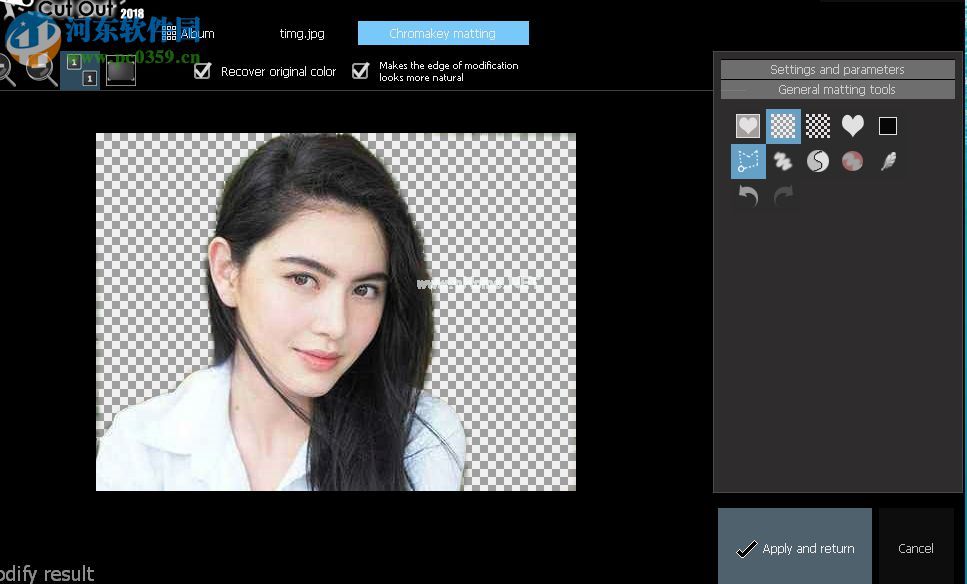
Task: Toggle the natural edge modification checkbox
Action: [x=361, y=71]
